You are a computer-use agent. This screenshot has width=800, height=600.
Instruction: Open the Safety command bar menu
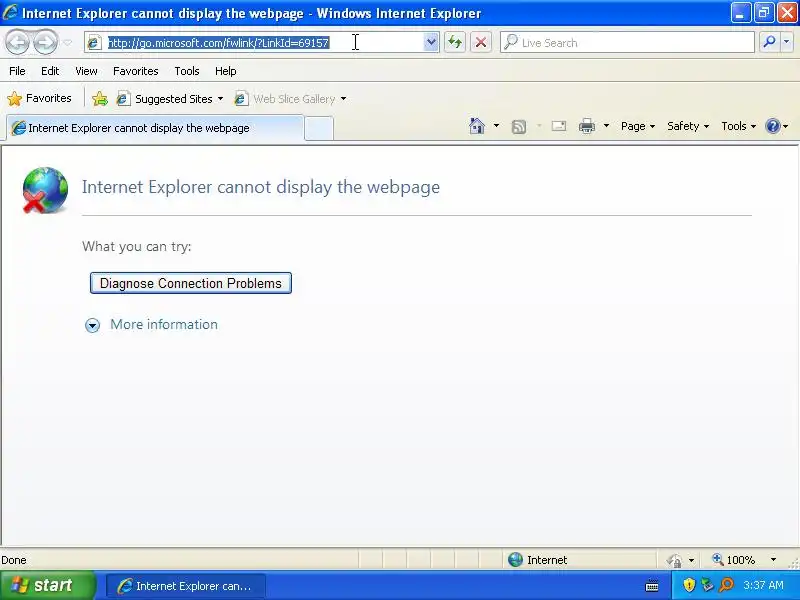coord(688,126)
